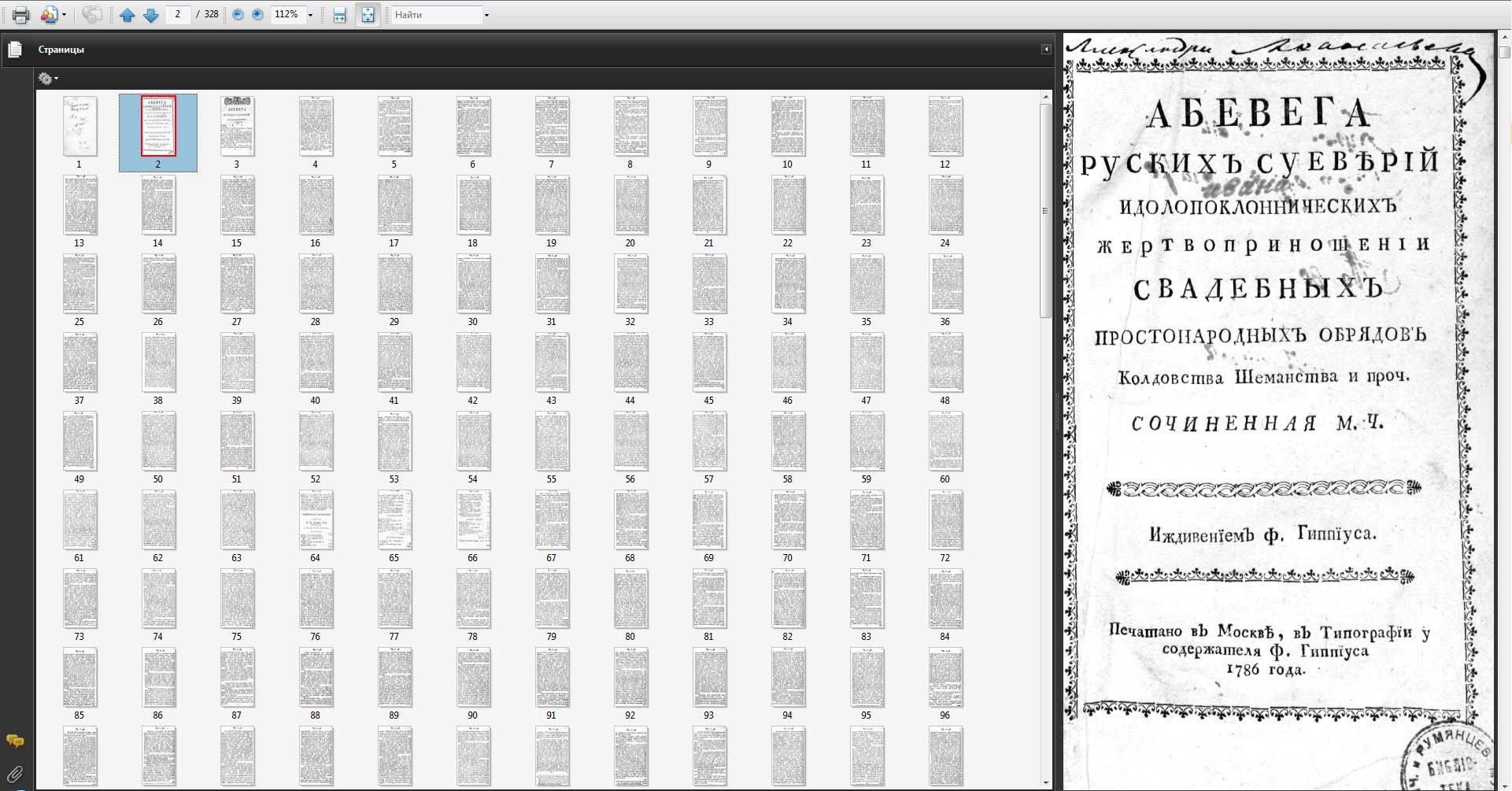The height and width of the screenshot is (791, 1512).
Task: Open the gear options menu in Pages panel
Action: pyautogui.click(x=47, y=78)
